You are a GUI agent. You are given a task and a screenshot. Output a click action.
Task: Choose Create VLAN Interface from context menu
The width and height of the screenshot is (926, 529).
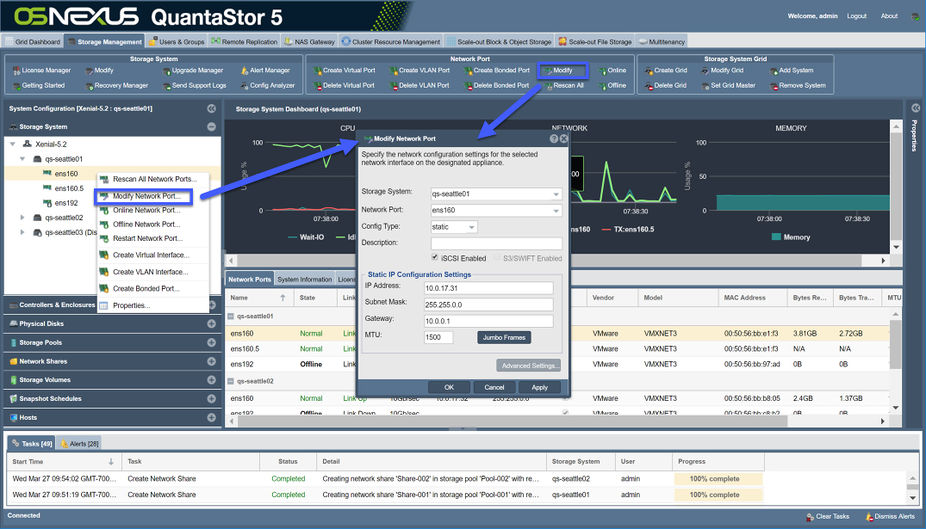pos(151,272)
